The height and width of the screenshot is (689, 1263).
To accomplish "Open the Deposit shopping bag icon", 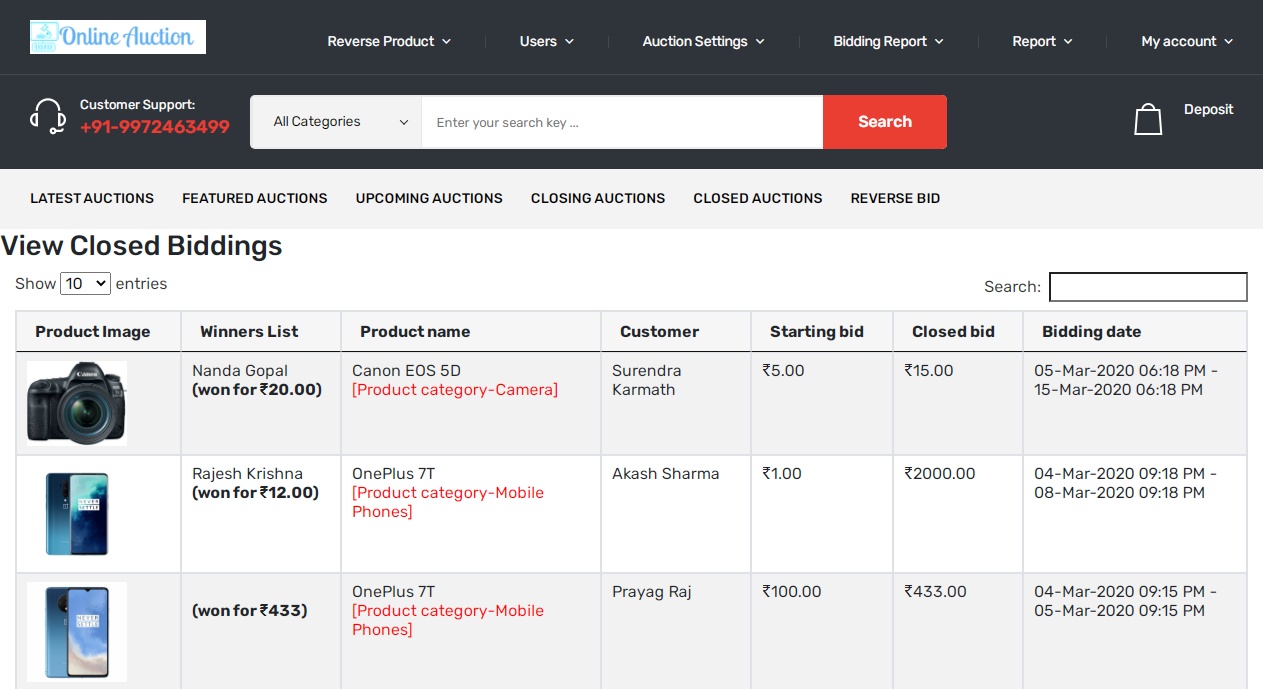I will (1148, 117).
